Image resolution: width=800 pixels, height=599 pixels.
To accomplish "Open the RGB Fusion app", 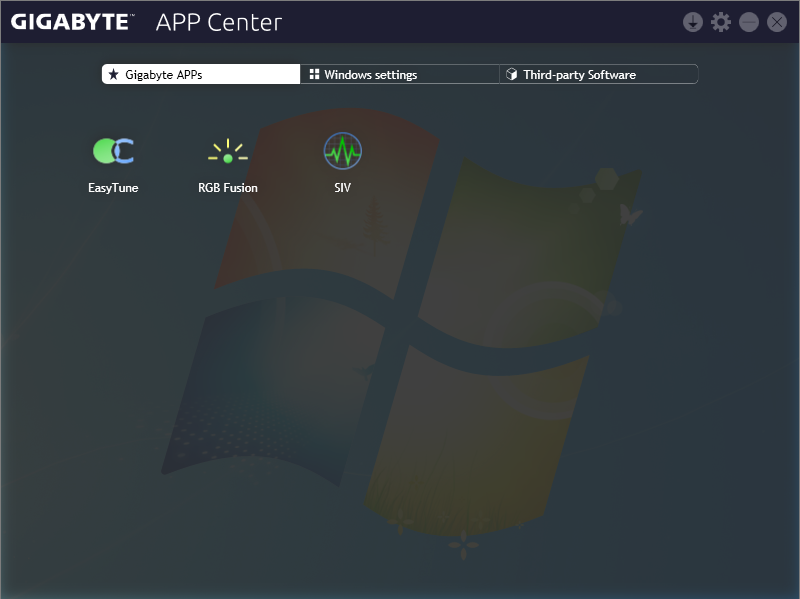I will (228, 151).
